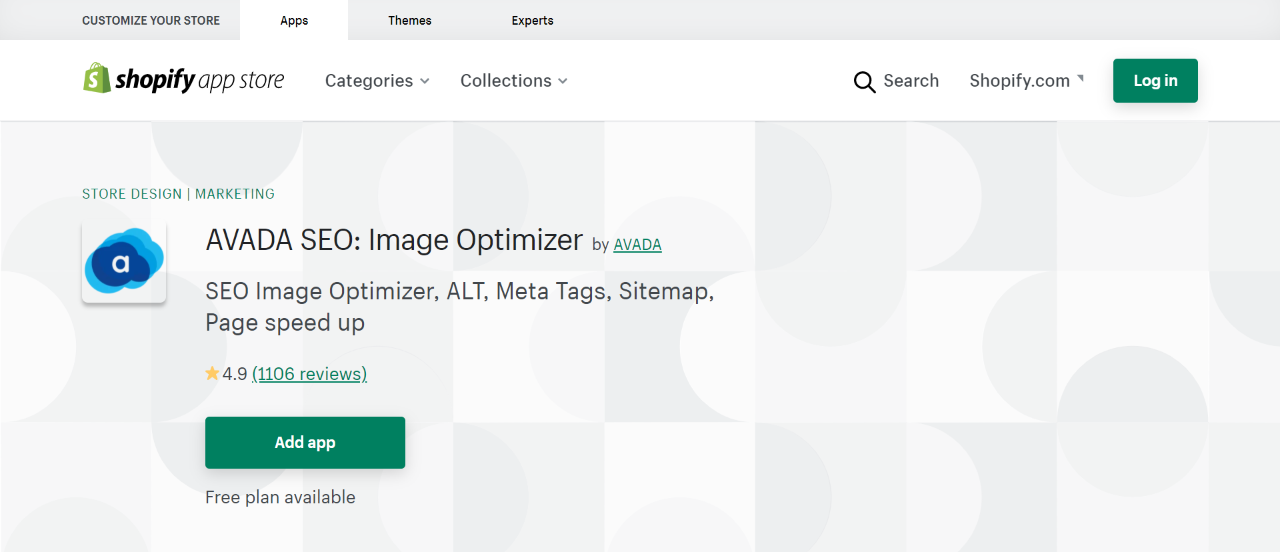
Task: Expand the Categories dropdown menu
Action: click(x=377, y=81)
